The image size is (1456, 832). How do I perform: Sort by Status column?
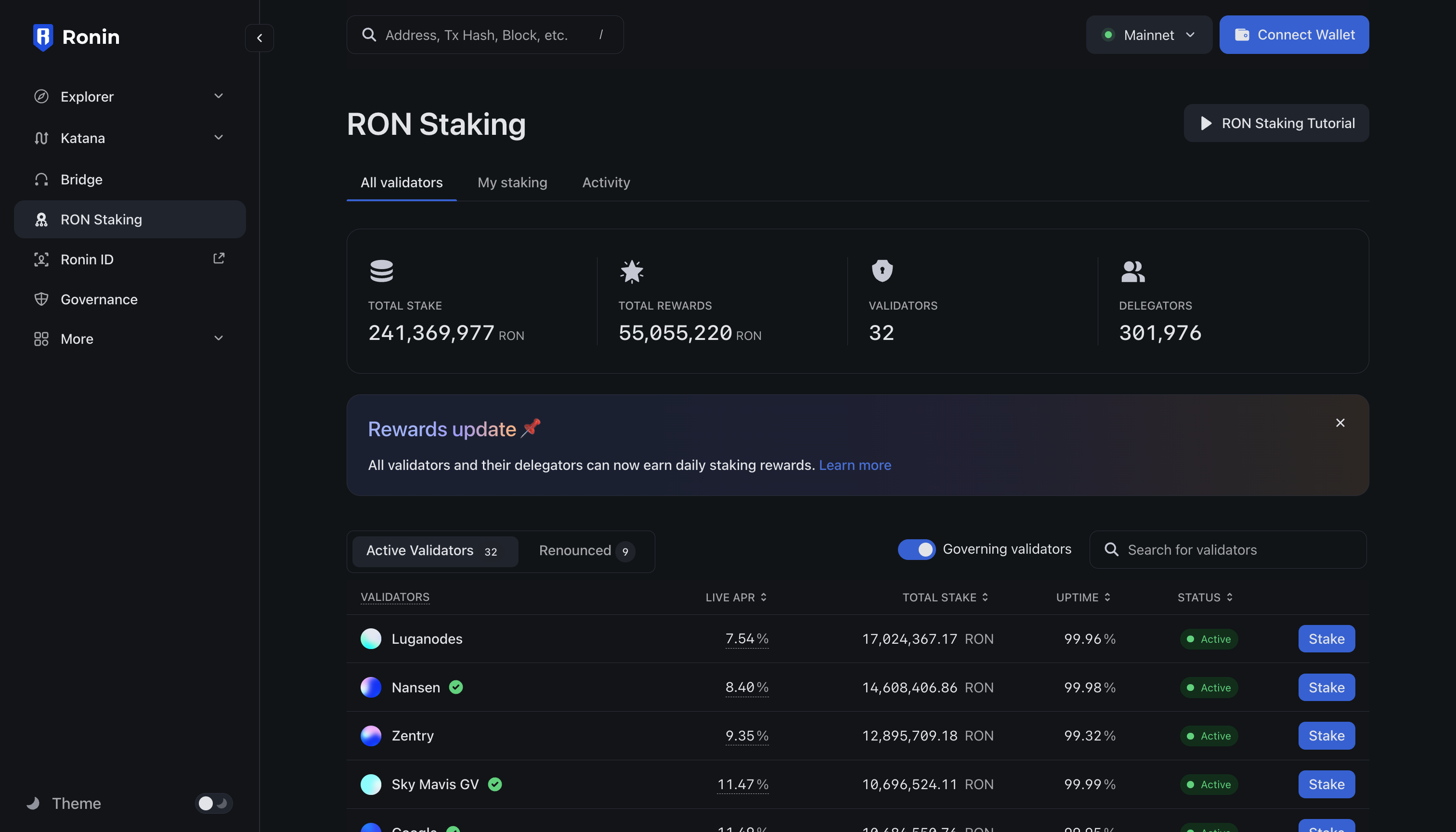coord(1205,597)
